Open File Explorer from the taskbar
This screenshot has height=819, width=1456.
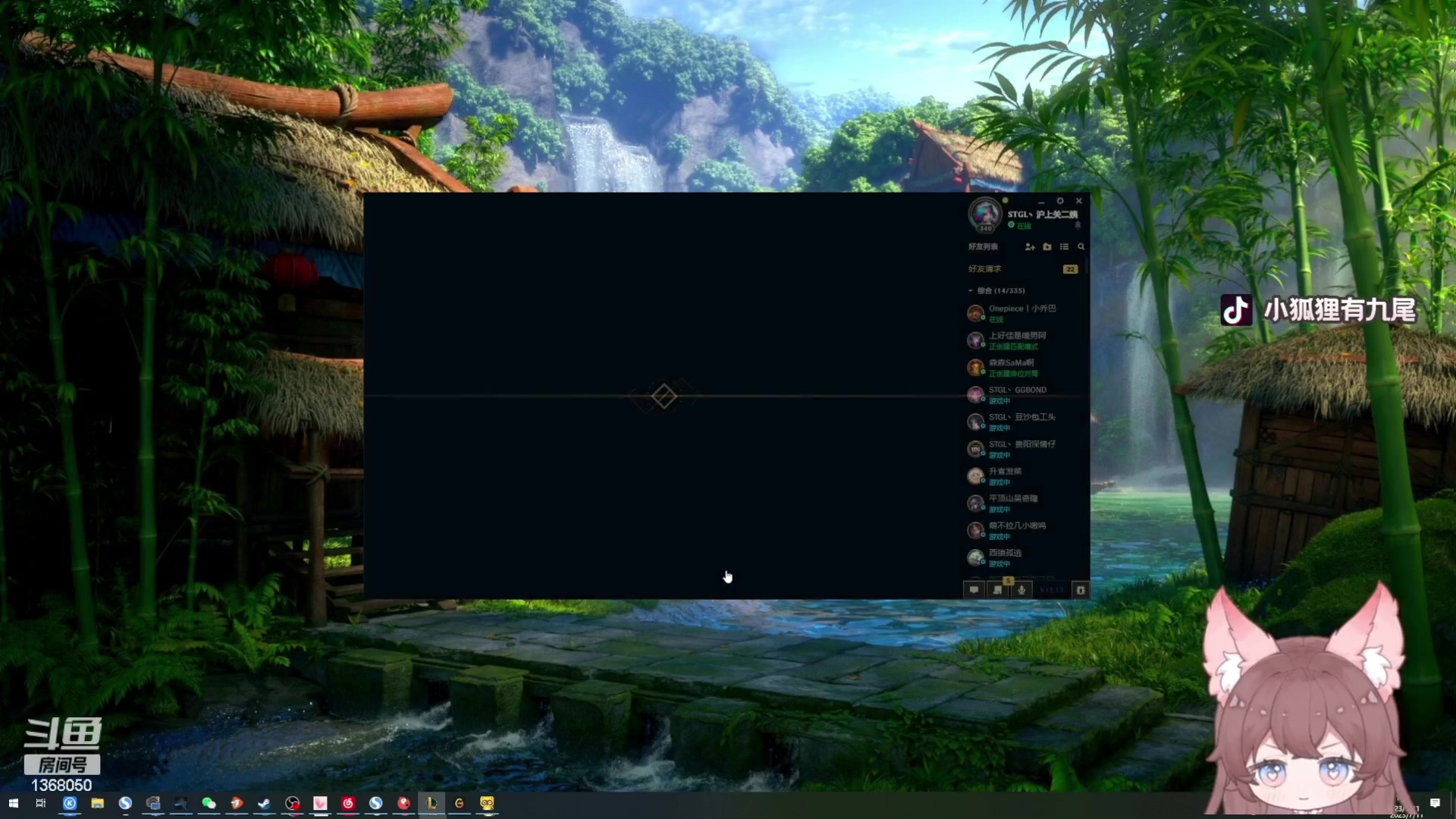click(97, 803)
